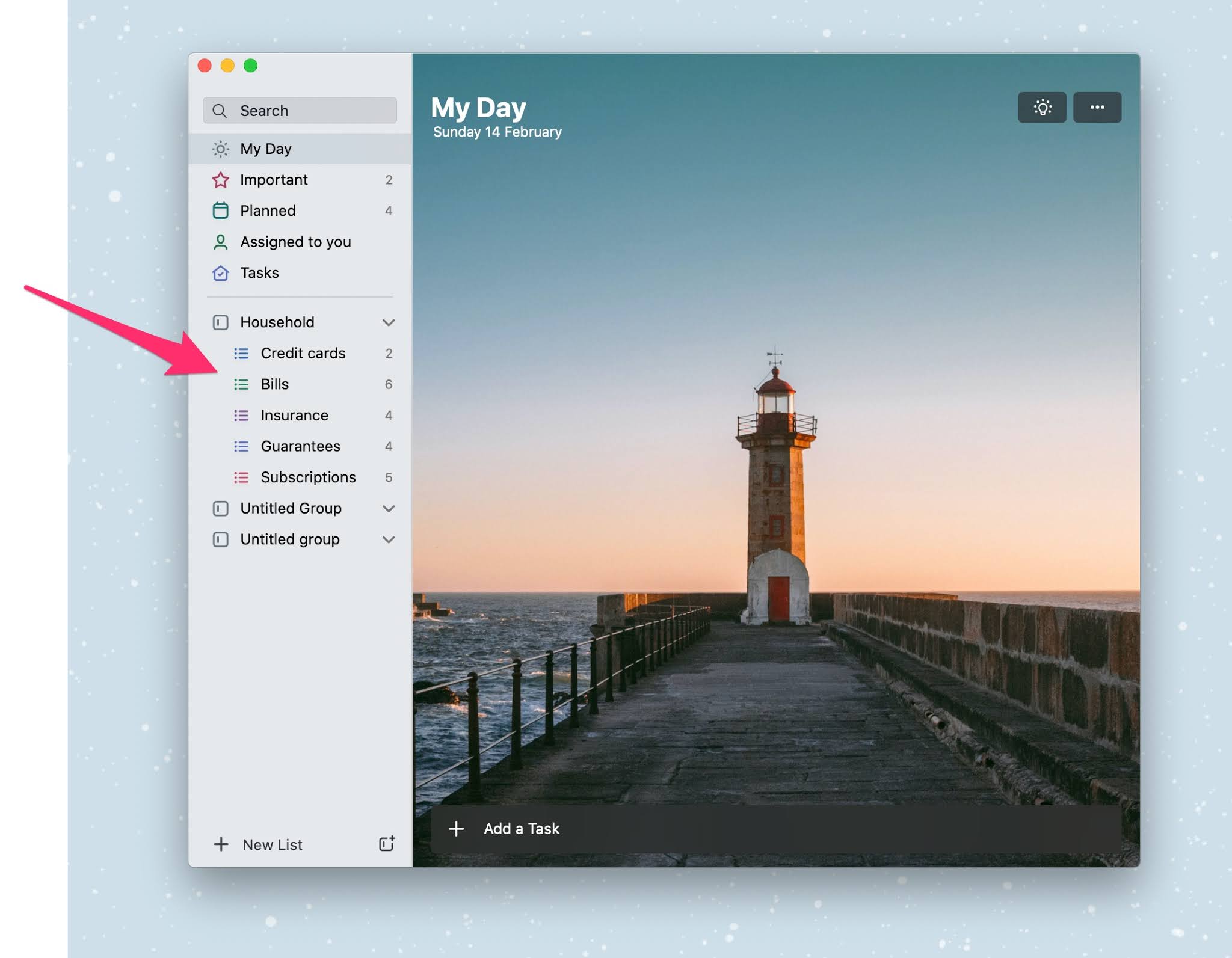
Task: Collapse the Household group chevron
Action: click(389, 322)
